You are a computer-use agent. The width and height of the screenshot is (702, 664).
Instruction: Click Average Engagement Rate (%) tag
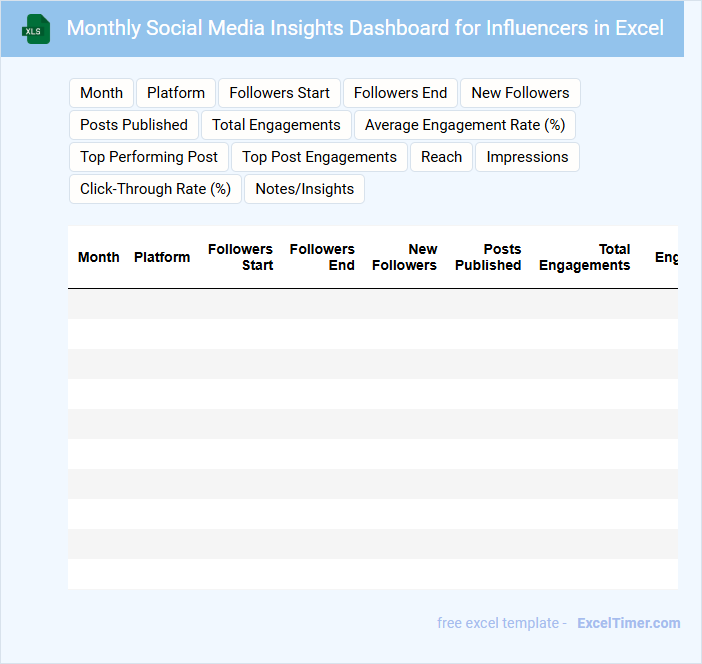pos(465,125)
